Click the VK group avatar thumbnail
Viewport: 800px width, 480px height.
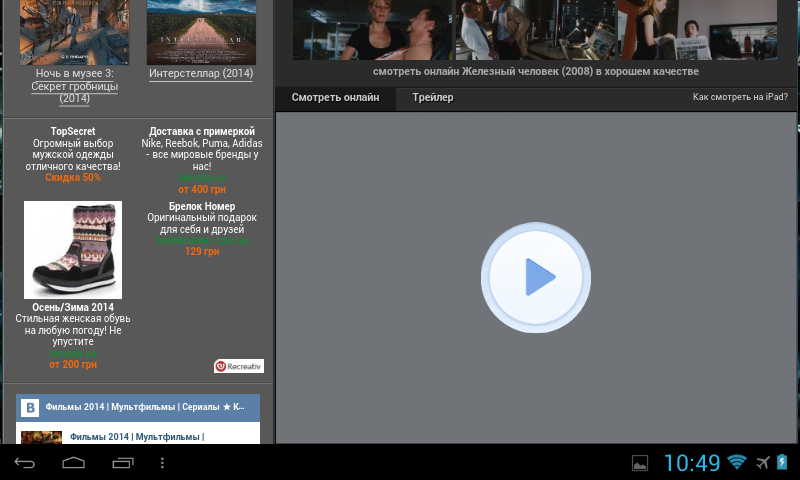tap(41, 437)
